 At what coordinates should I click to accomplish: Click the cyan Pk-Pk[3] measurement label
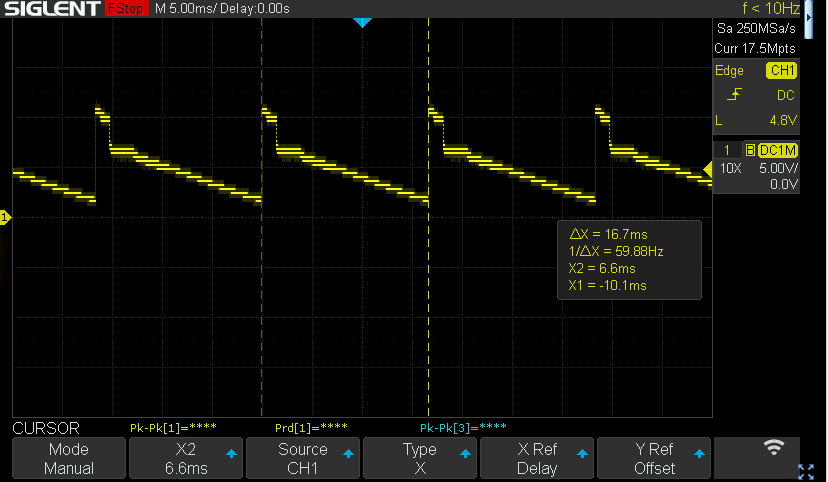click(463, 427)
